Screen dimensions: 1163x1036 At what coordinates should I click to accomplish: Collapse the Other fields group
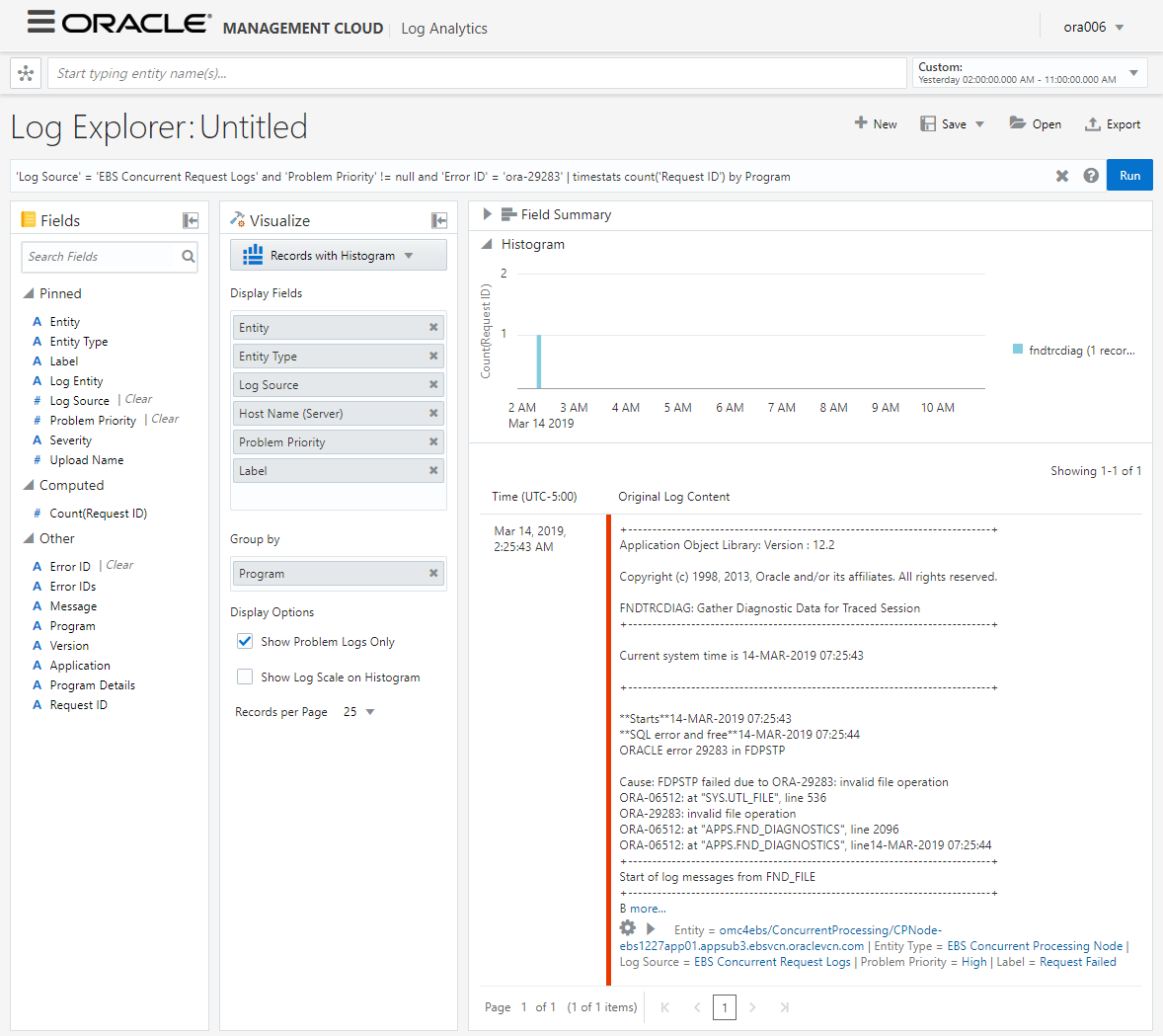point(29,538)
